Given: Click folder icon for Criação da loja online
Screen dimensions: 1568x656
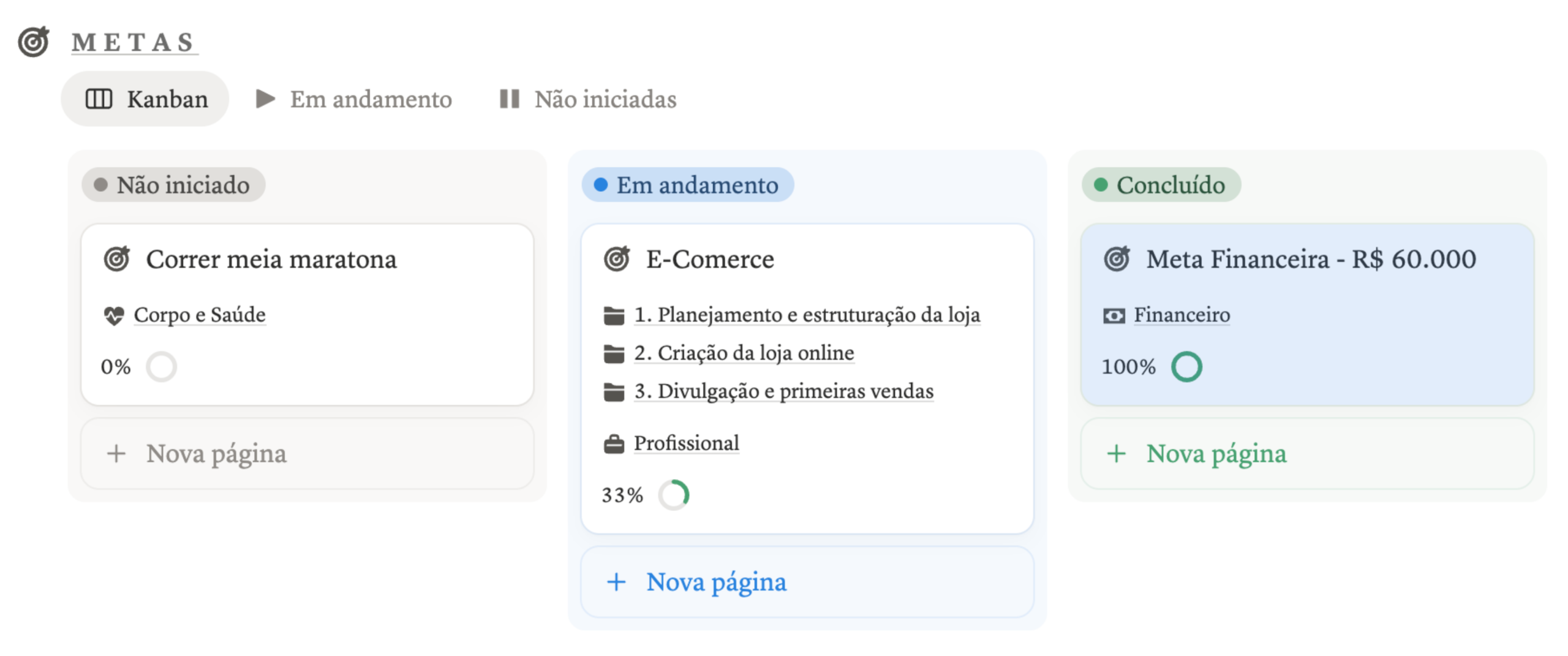Looking at the screenshot, I should coord(614,353).
